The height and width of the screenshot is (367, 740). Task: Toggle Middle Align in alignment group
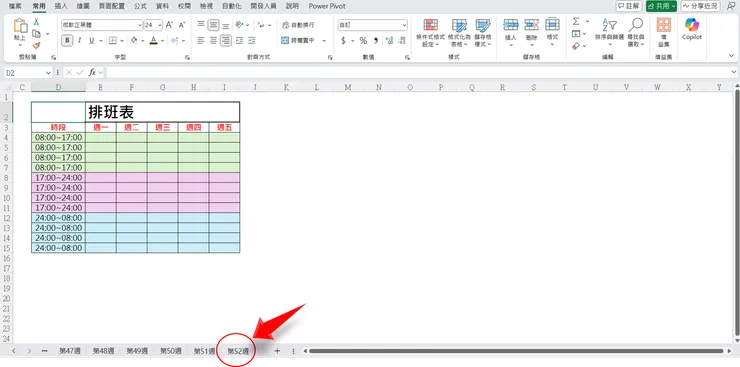pyautogui.click(x=213, y=25)
